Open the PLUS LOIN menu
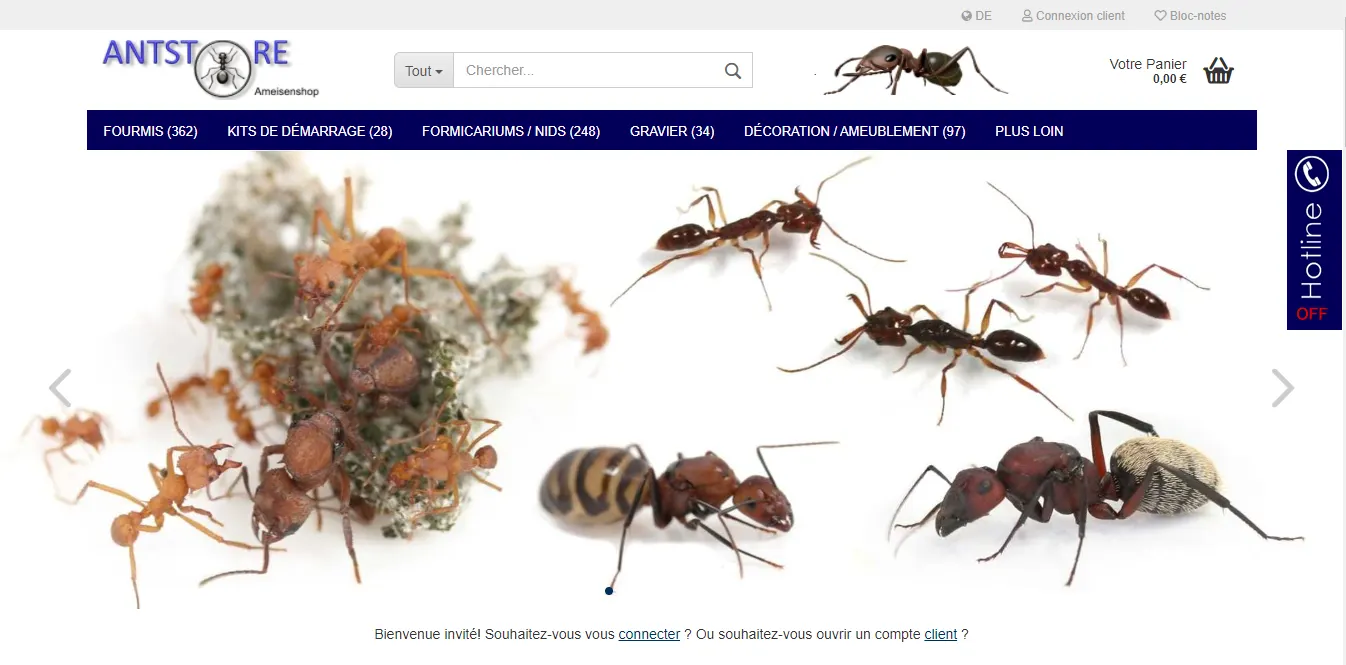 tap(1029, 131)
